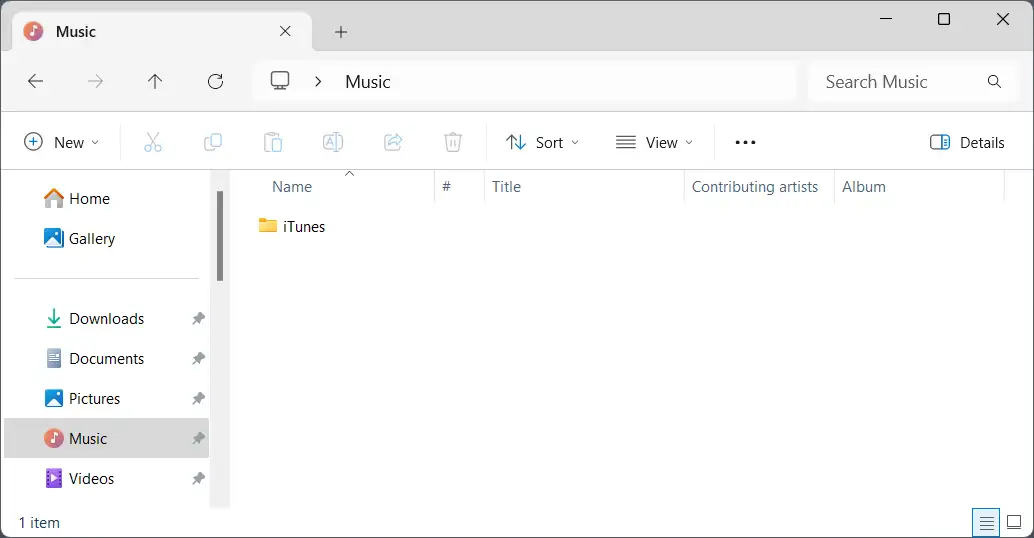Click the Delete trash can icon
Screen dimensions: 1034x538
(x=453, y=142)
